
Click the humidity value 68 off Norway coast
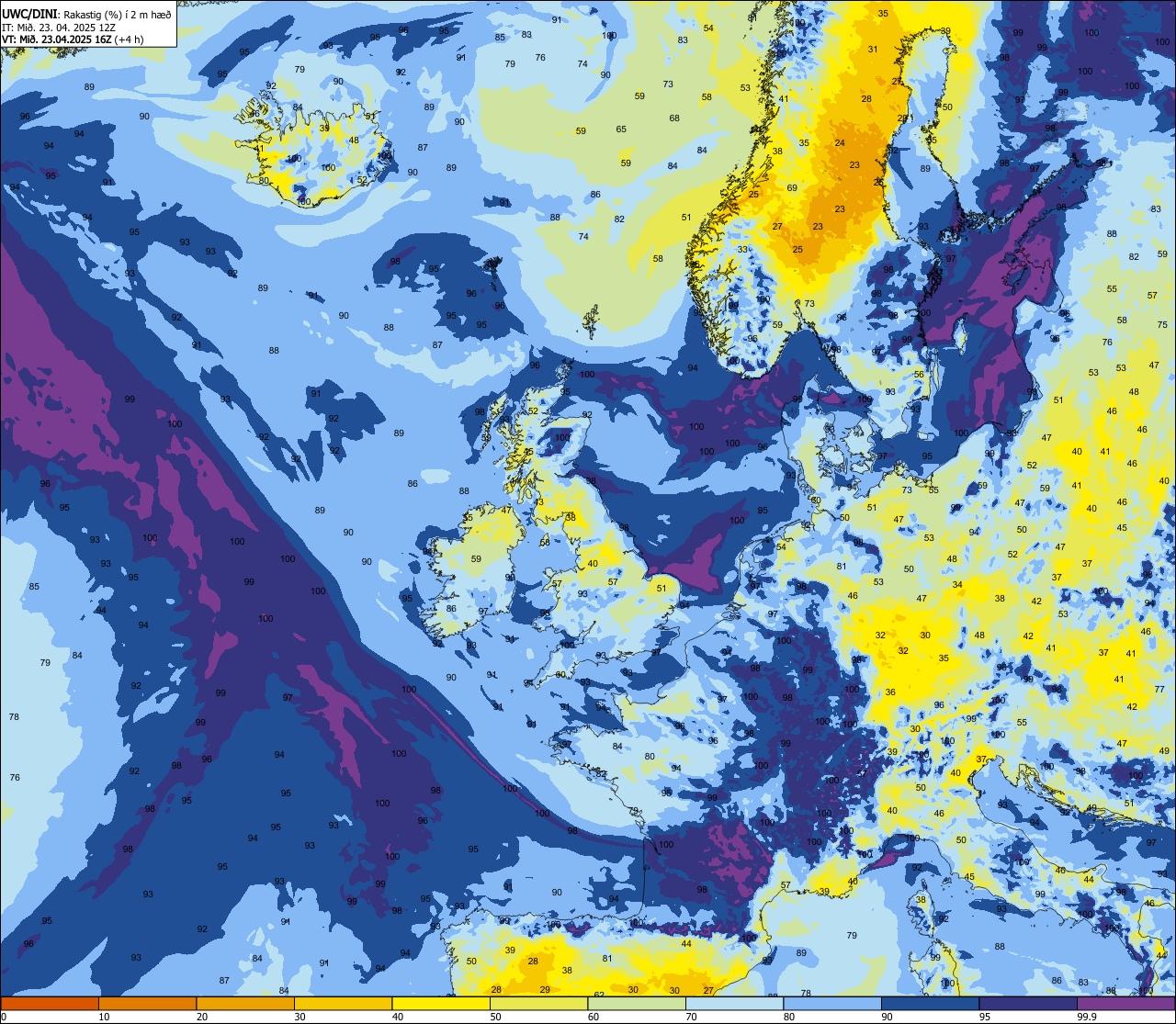coord(674,118)
